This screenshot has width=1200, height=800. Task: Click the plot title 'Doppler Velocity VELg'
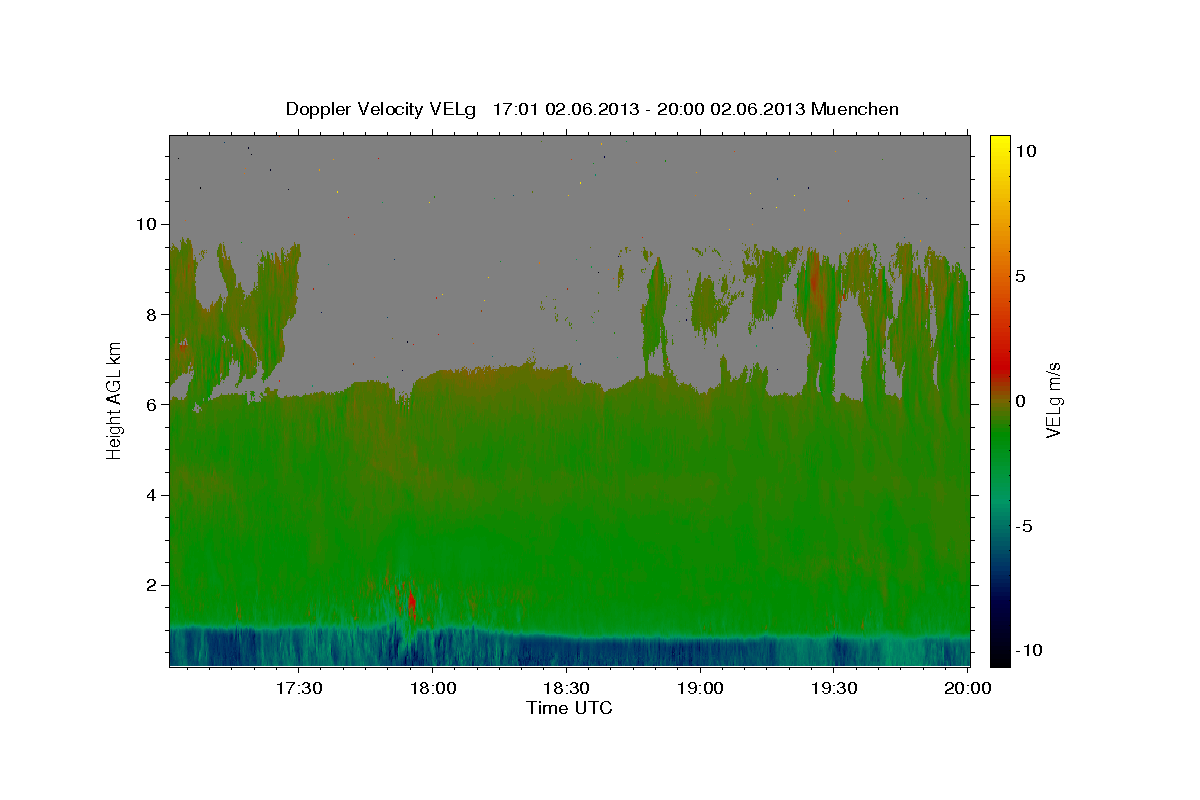(383, 109)
